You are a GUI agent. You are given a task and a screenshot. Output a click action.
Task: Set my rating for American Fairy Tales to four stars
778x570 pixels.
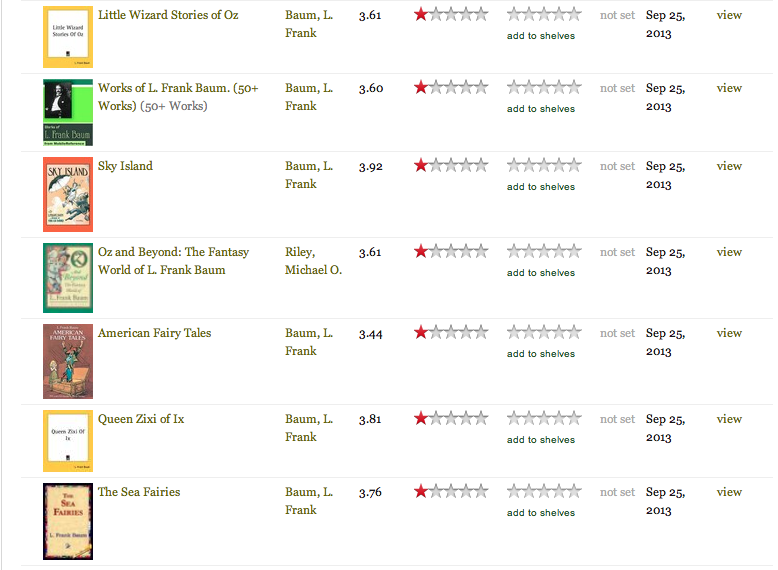[559, 332]
